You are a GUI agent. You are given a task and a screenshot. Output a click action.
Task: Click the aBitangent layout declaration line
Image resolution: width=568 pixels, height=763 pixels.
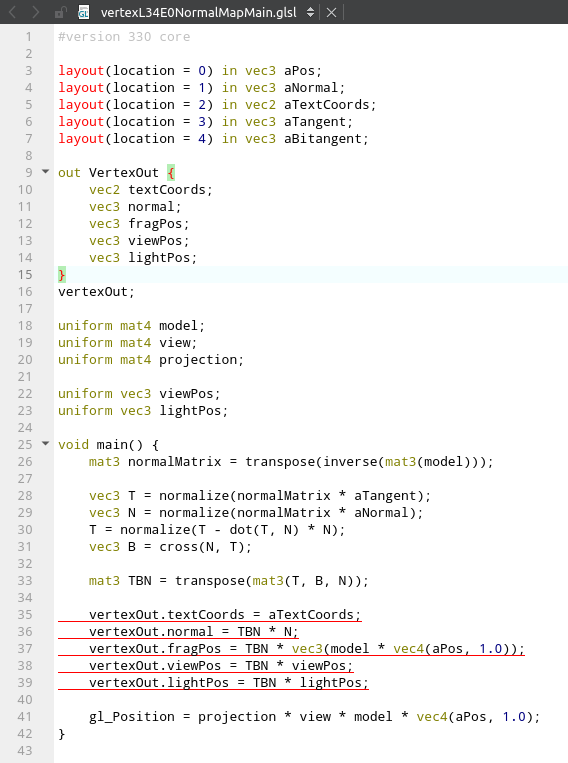(213, 139)
